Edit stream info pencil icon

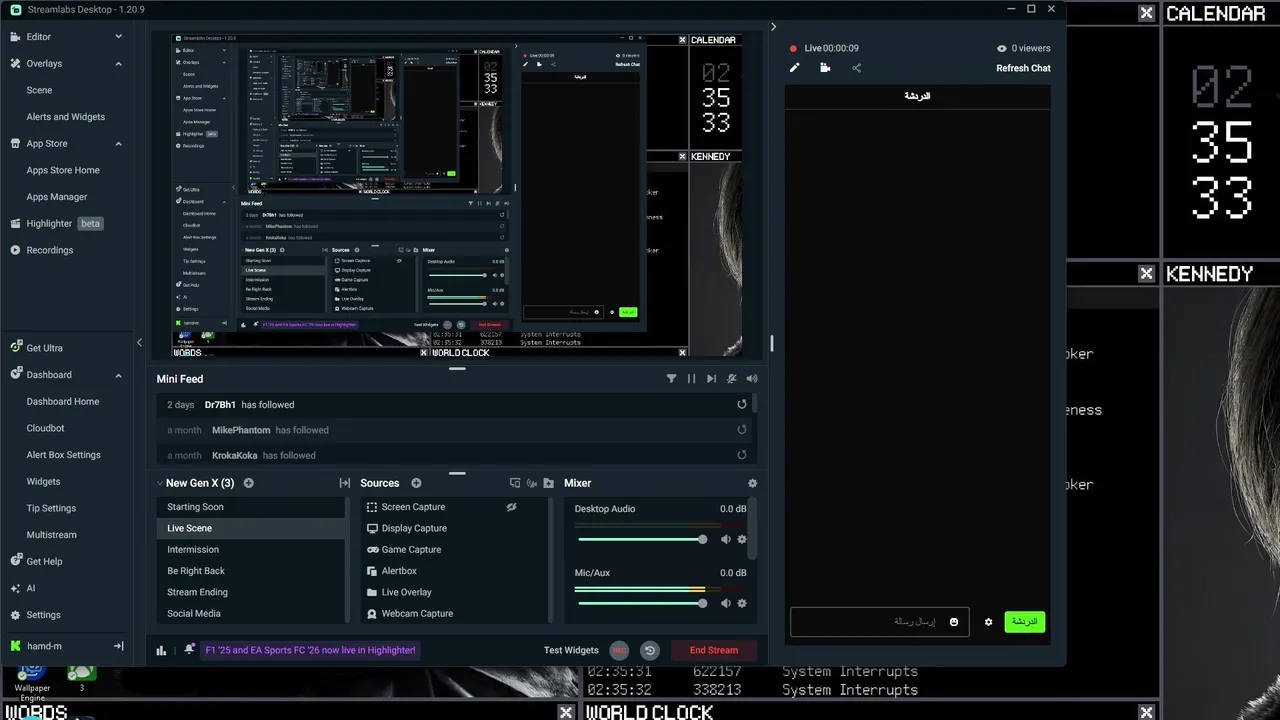(x=795, y=68)
